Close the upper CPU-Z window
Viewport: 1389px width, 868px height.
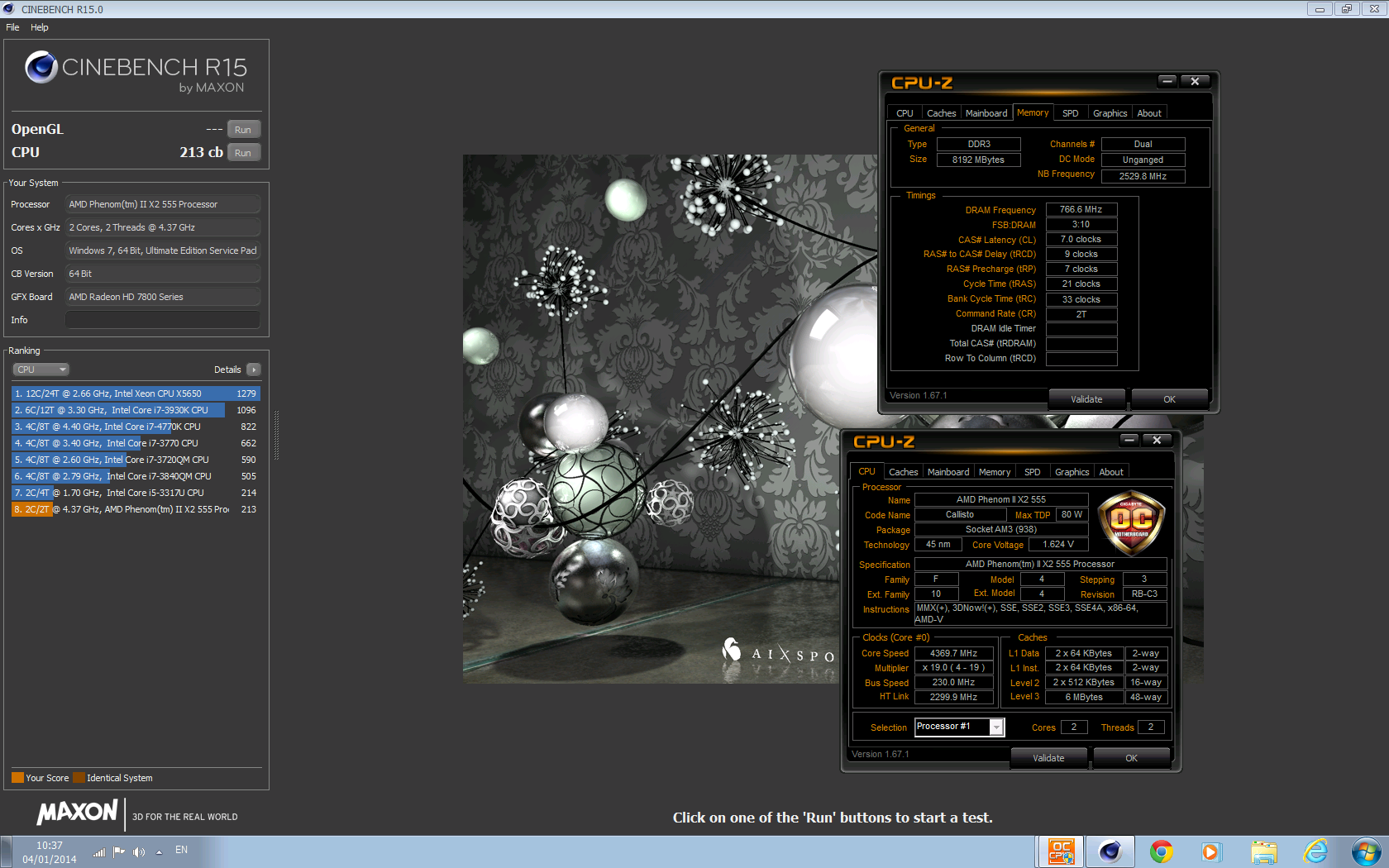coord(1195,81)
